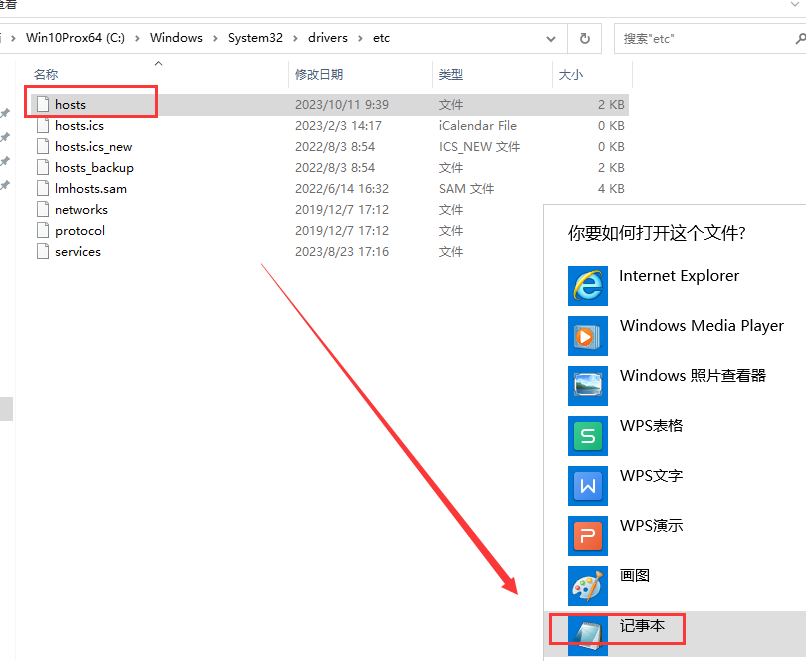Navigate to Windows via the breadcrumb
The height and width of the screenshot is (661, 806).
[176, 38]
